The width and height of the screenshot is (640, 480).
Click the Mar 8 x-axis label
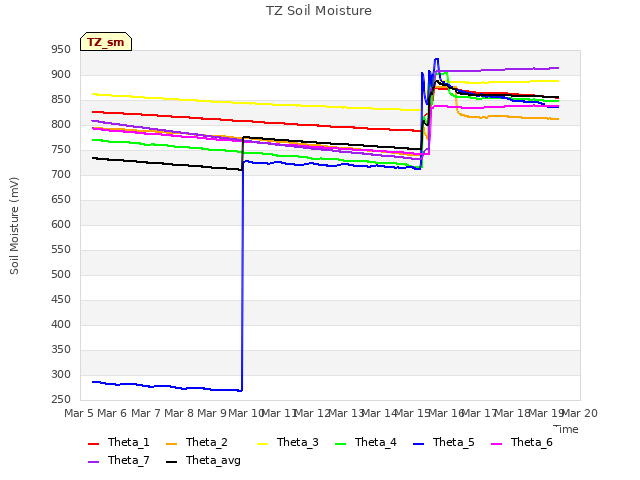click(x=179, y=413)
